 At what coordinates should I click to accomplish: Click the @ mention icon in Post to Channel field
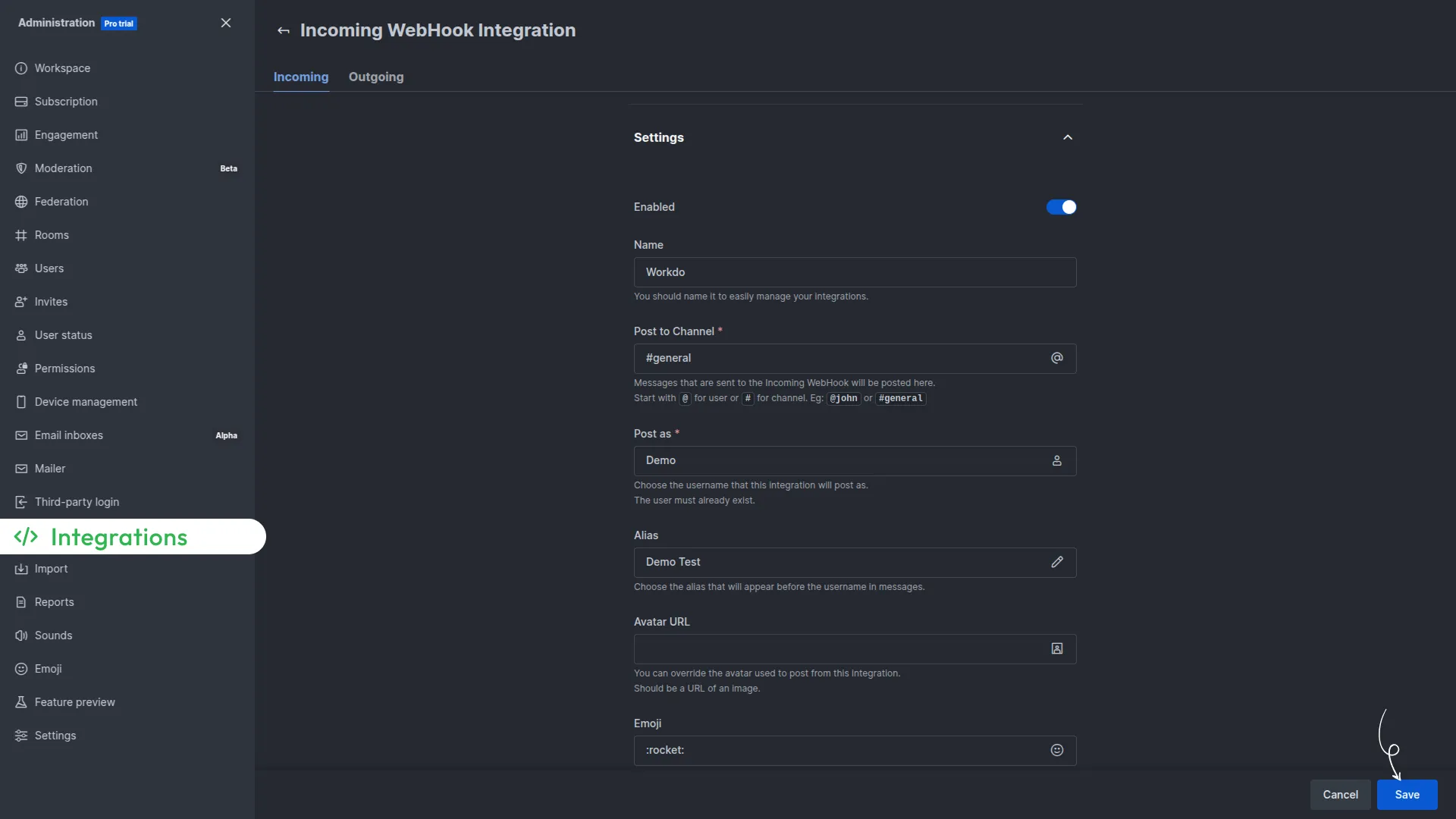(1056, 357)
